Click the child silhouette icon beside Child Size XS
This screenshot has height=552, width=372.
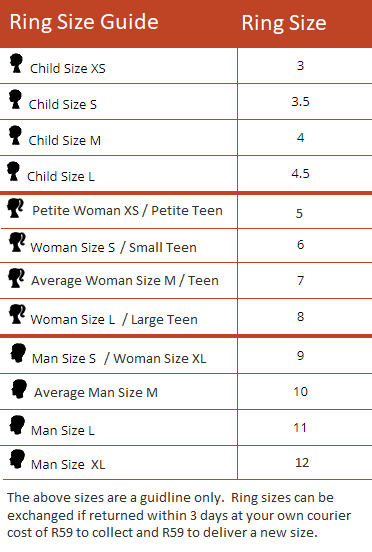pos(16,63)
